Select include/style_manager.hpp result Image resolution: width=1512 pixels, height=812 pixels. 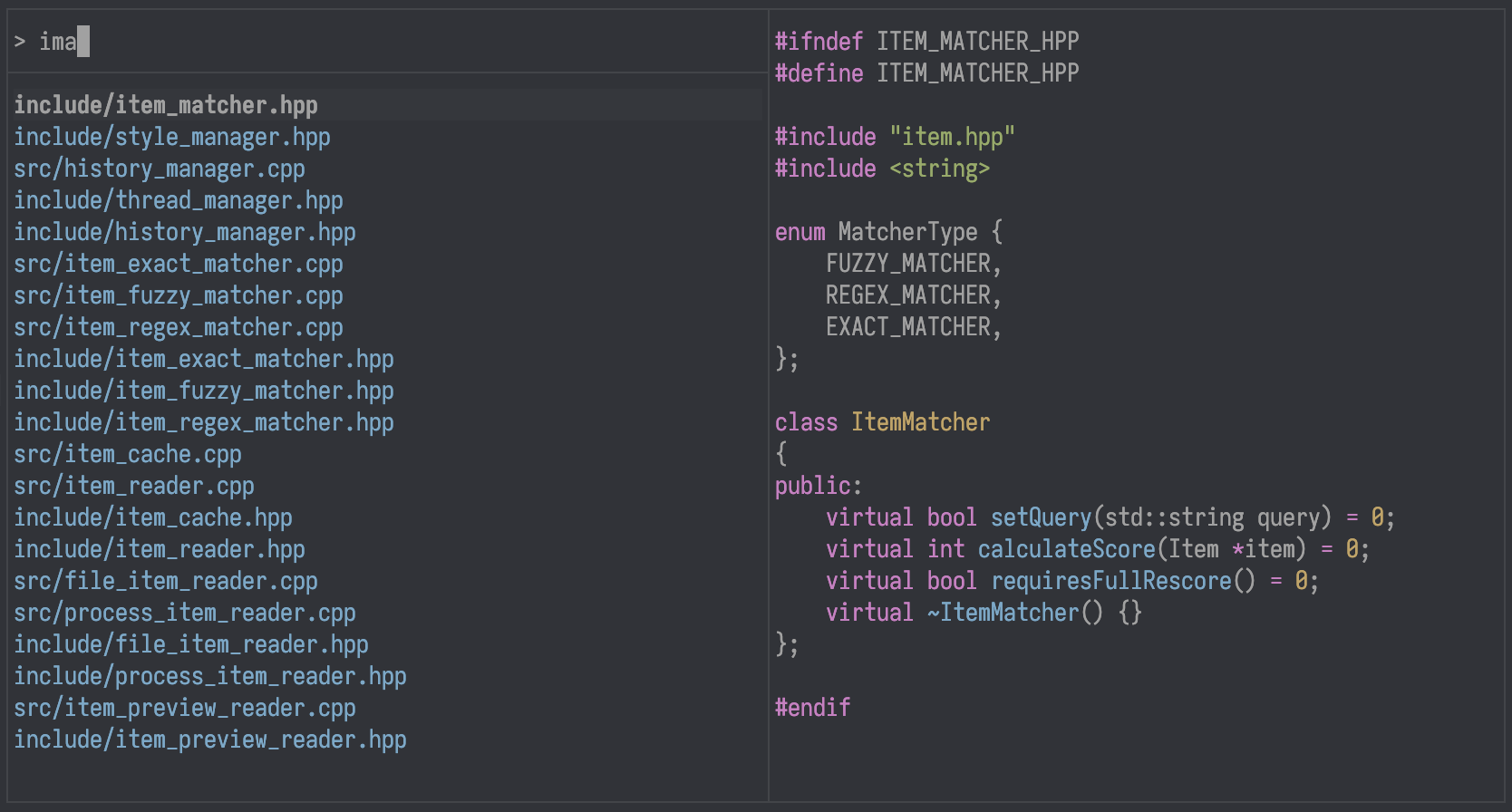tap(172, 137)
